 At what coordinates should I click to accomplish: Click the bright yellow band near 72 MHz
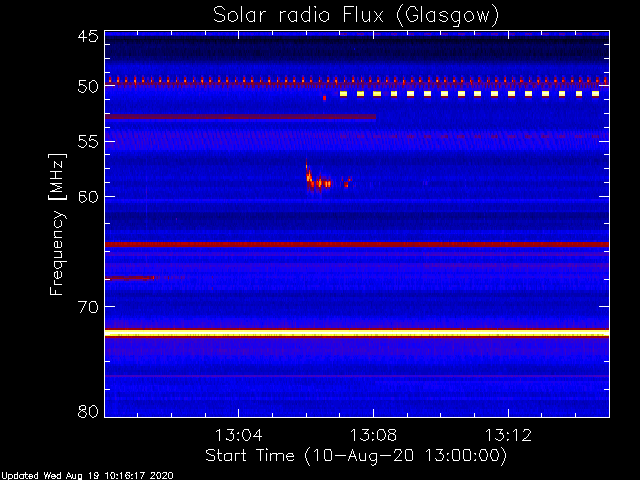point(357,333)
